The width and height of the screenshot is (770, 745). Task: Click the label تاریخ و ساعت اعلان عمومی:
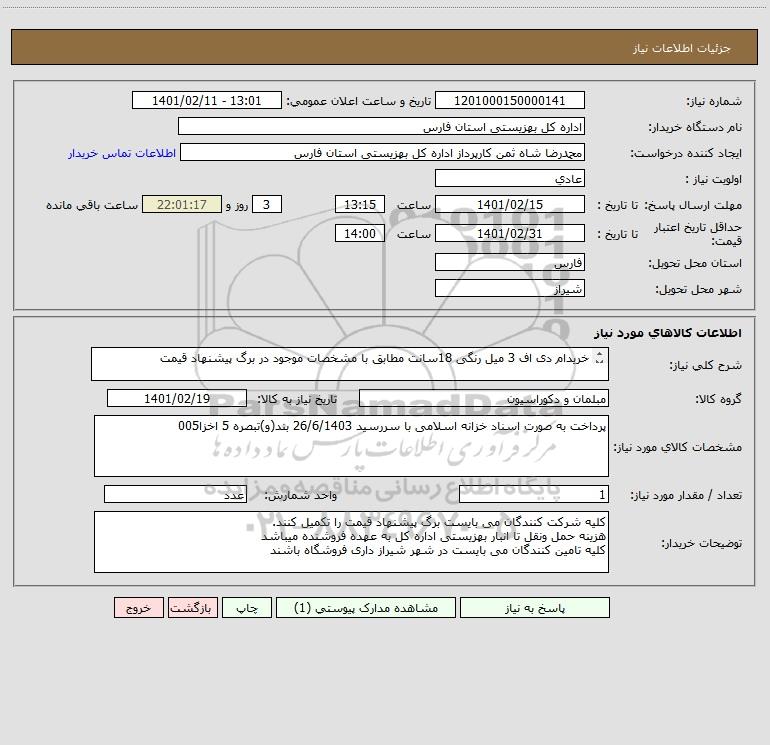click(359, 102)
